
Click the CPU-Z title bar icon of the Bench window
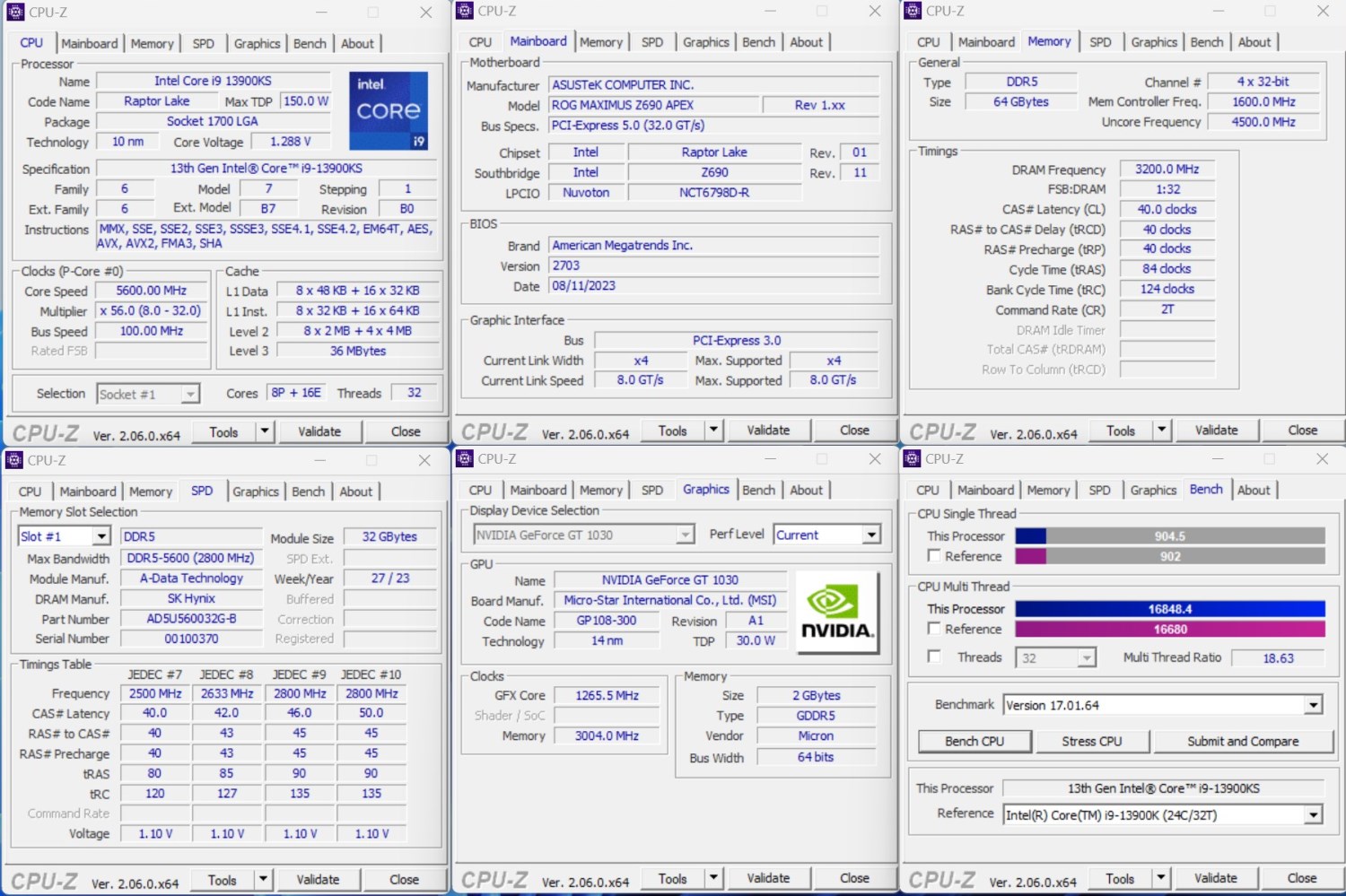point(913,459)
